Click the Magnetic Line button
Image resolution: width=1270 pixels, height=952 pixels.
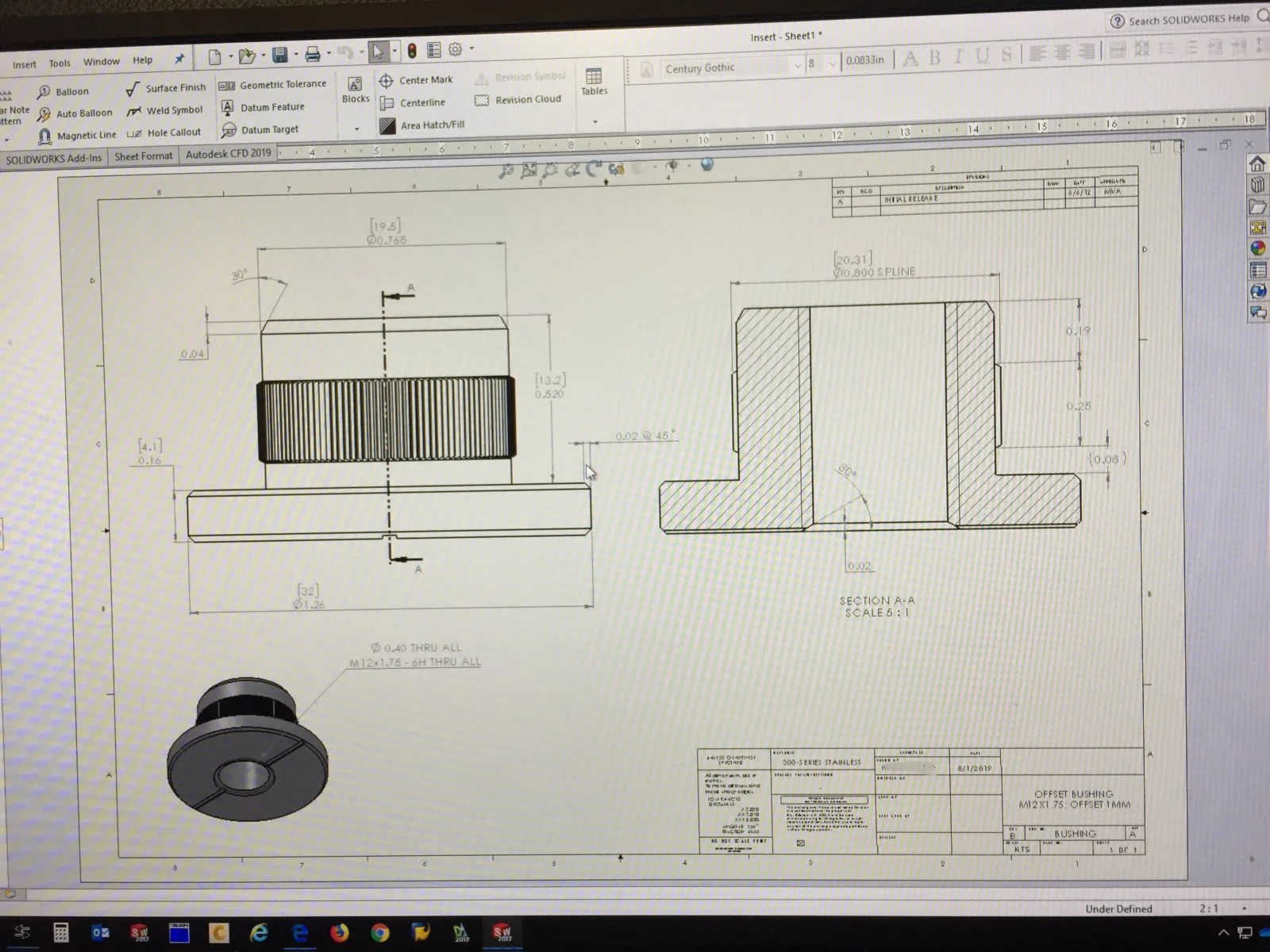pyautogui.click(x=76, y=136)
